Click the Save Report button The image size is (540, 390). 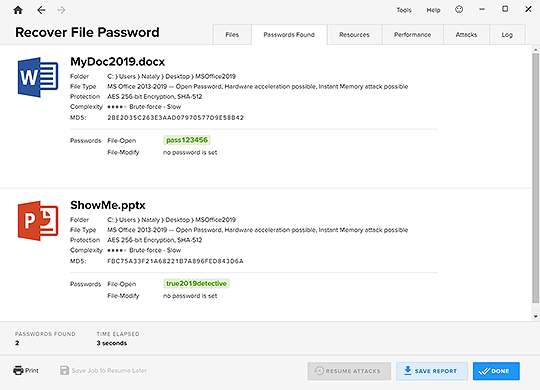(x=432, y=371)
